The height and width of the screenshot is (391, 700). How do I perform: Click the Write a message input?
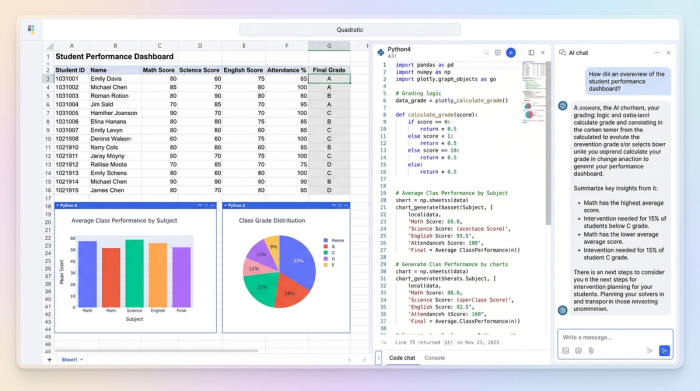click(x=615, y=337)
